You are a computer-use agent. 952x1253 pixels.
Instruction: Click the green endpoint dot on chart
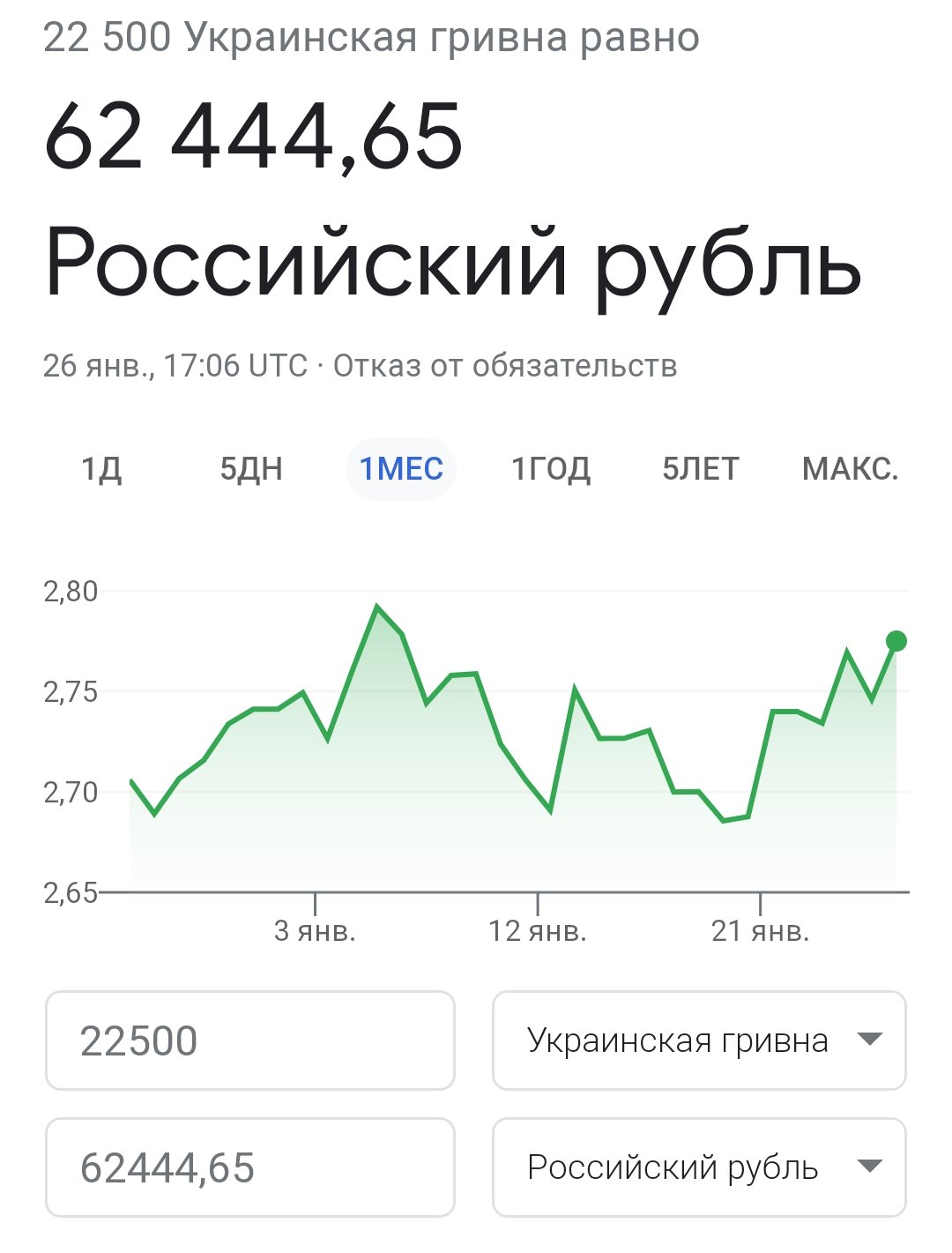(896, 641)
